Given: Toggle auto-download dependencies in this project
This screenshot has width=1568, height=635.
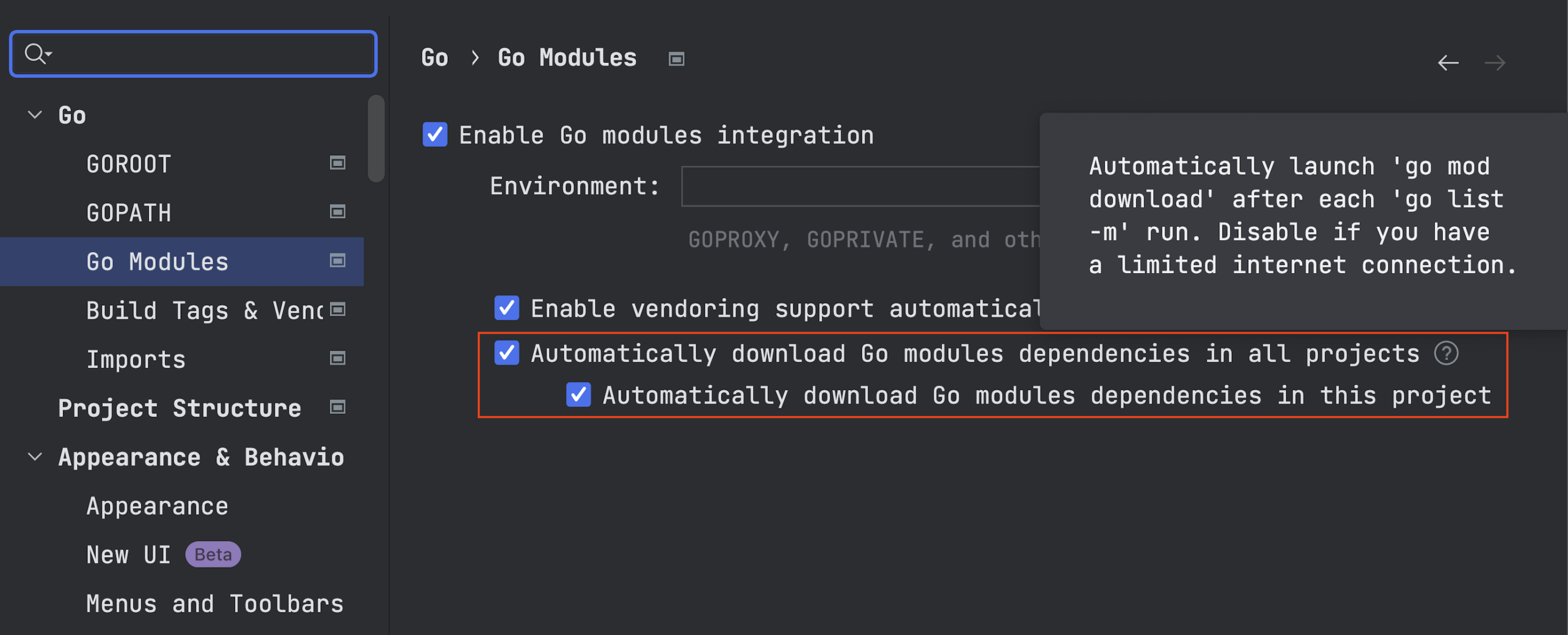Looking at the screenshot, I should pos(578,395).
